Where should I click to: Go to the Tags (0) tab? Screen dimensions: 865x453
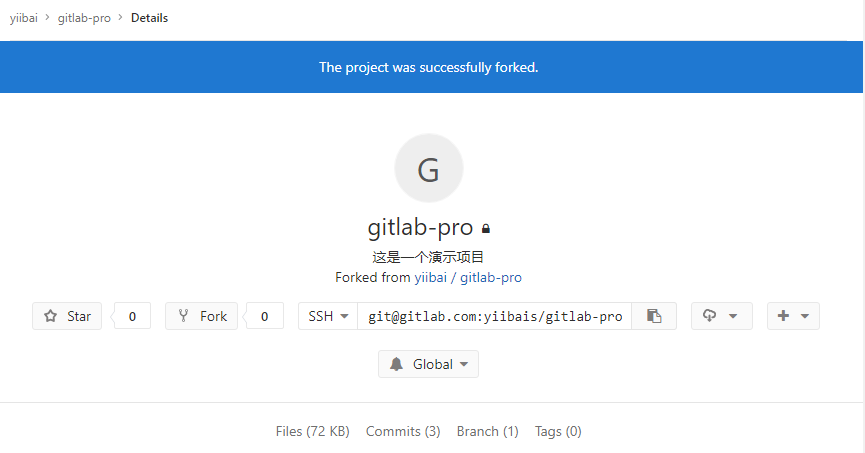point(558,431)
